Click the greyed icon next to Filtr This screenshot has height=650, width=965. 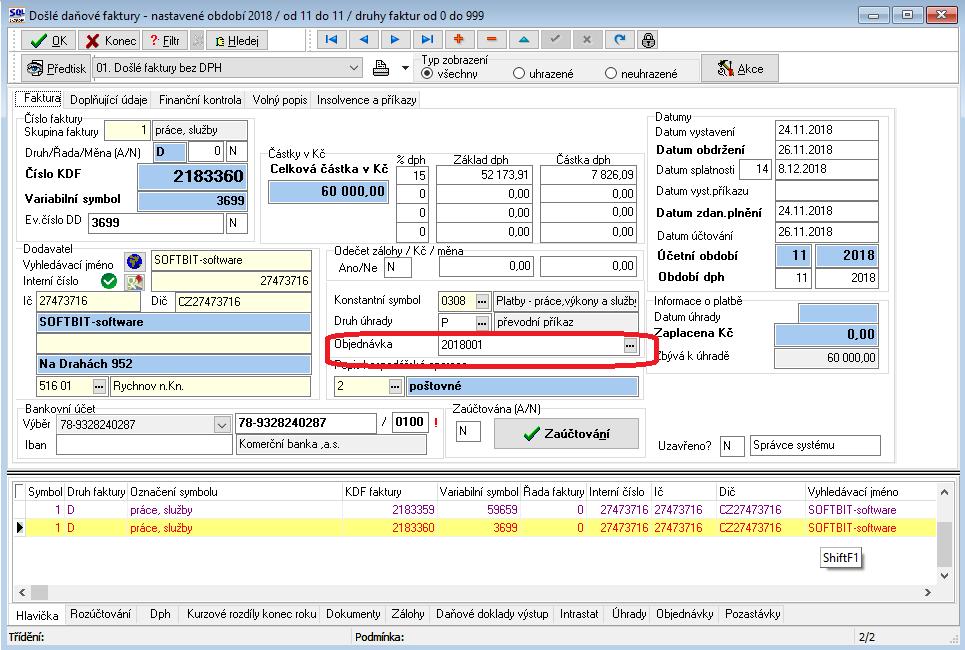coord(198,41)
